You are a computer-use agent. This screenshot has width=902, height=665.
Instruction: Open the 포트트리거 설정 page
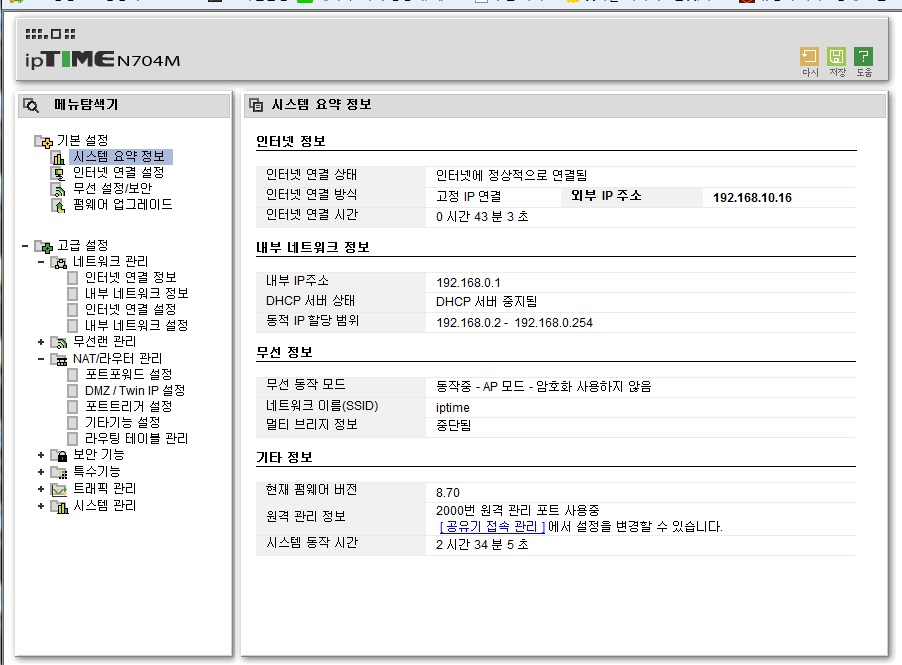(129, 407)
